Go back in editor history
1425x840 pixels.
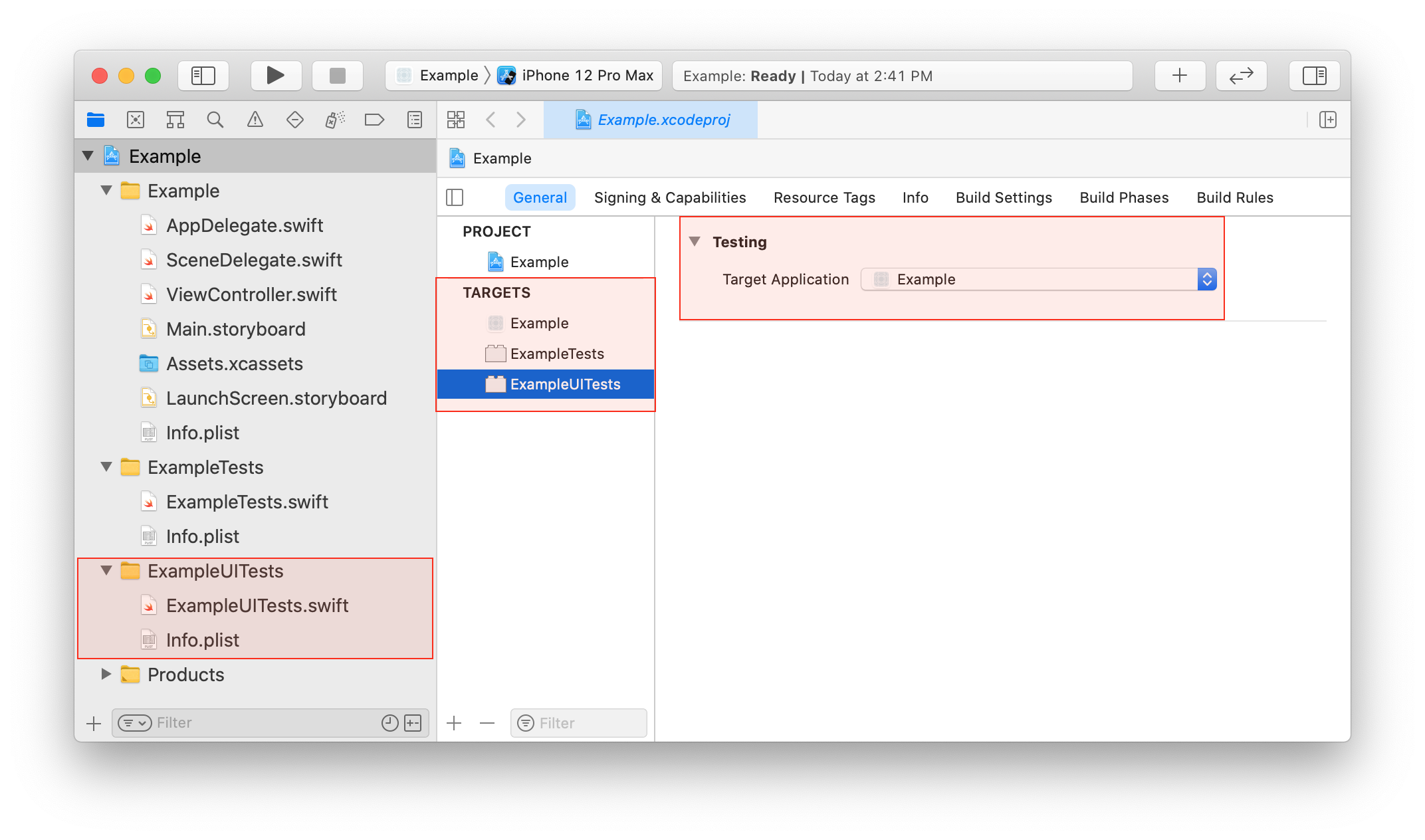(491, 120)
